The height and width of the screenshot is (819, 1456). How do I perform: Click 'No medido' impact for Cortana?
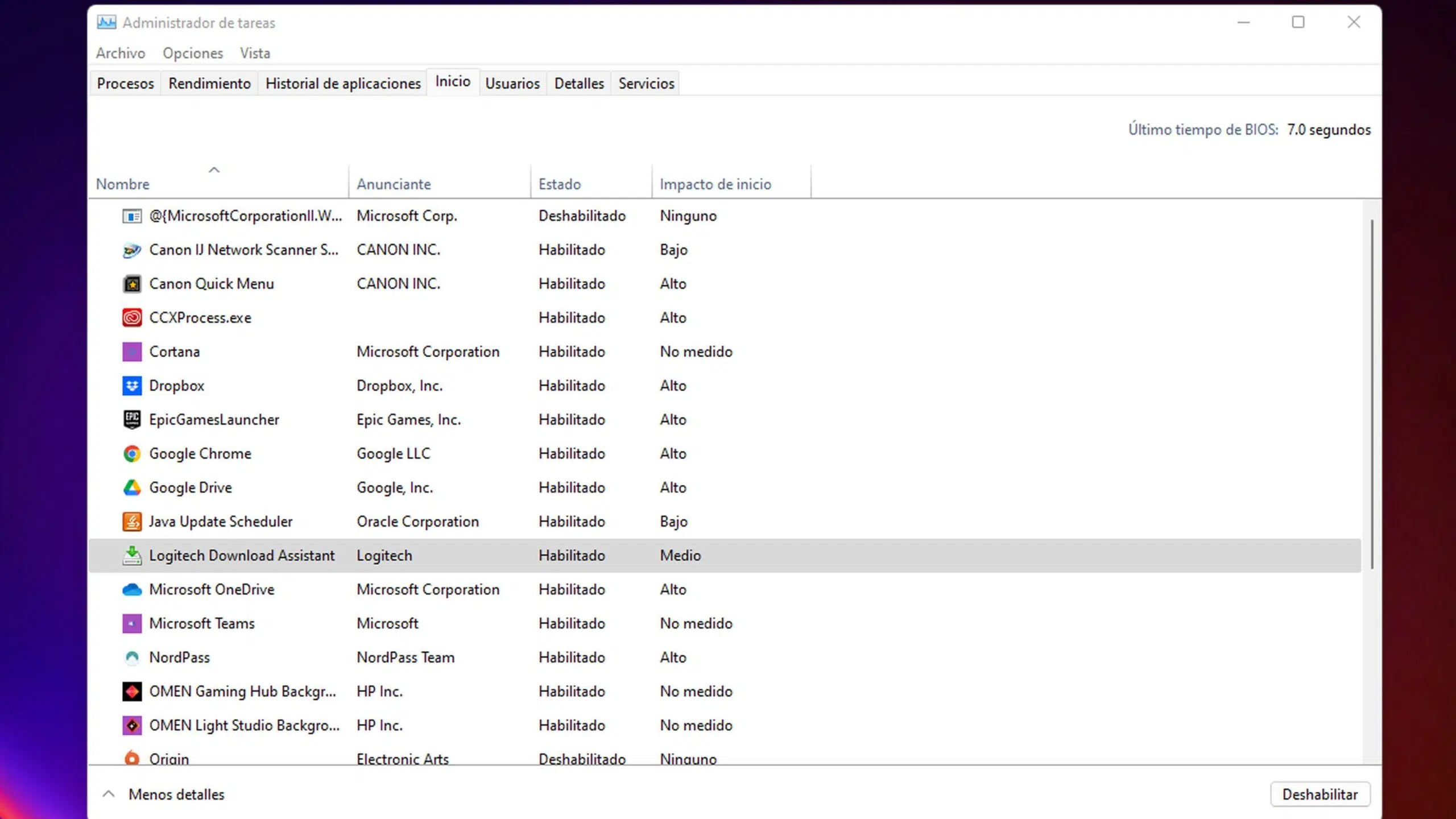(696, 352)
